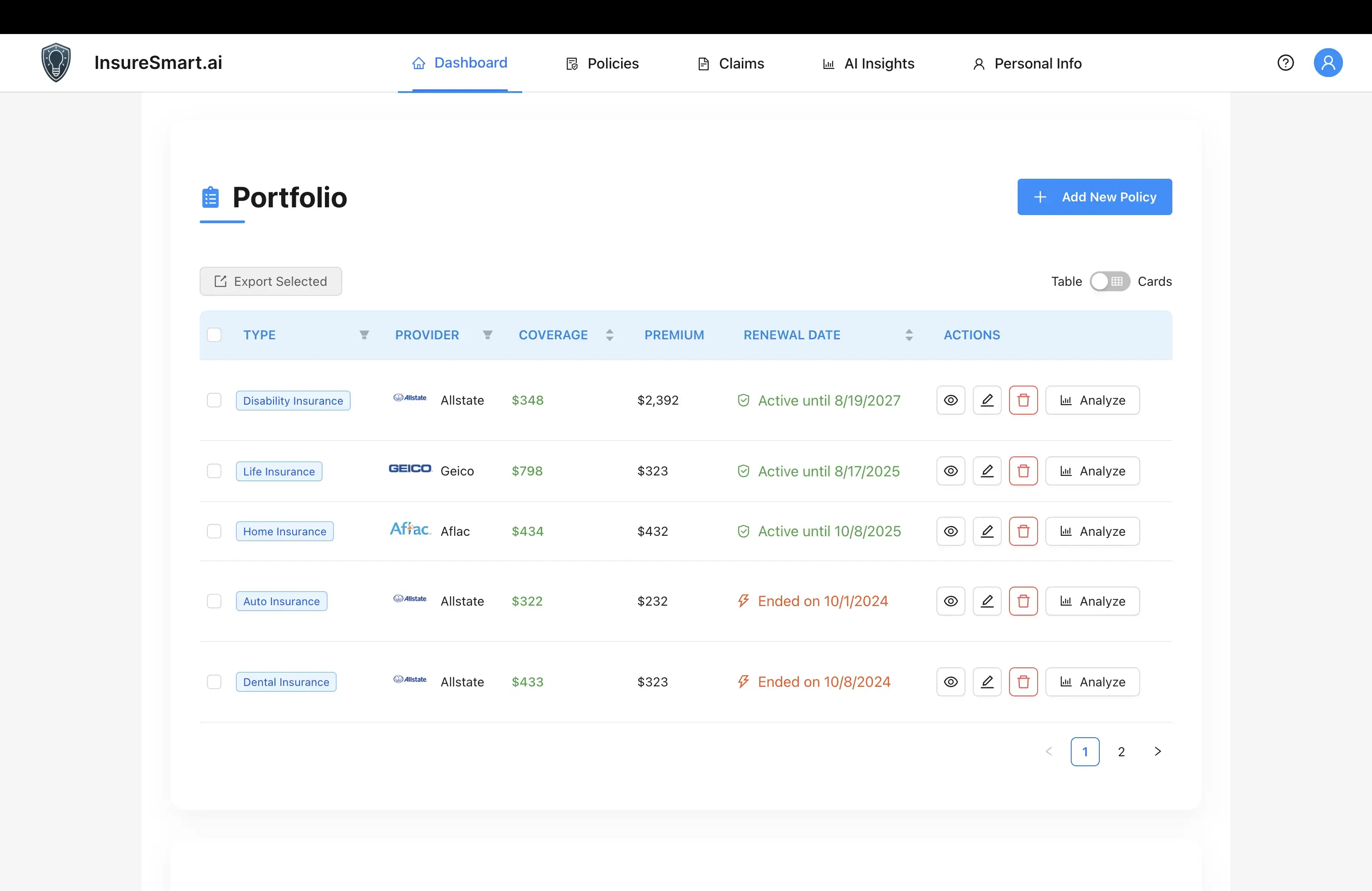Click the eye icon for Dental Insurance
The height and width of the screenshot is (891, 1372).
[x=950, y=682]
